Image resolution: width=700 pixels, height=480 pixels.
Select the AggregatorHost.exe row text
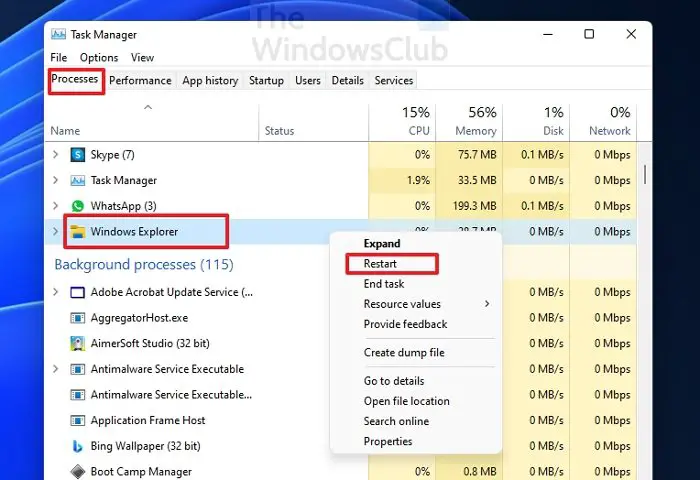click(139, 318)
